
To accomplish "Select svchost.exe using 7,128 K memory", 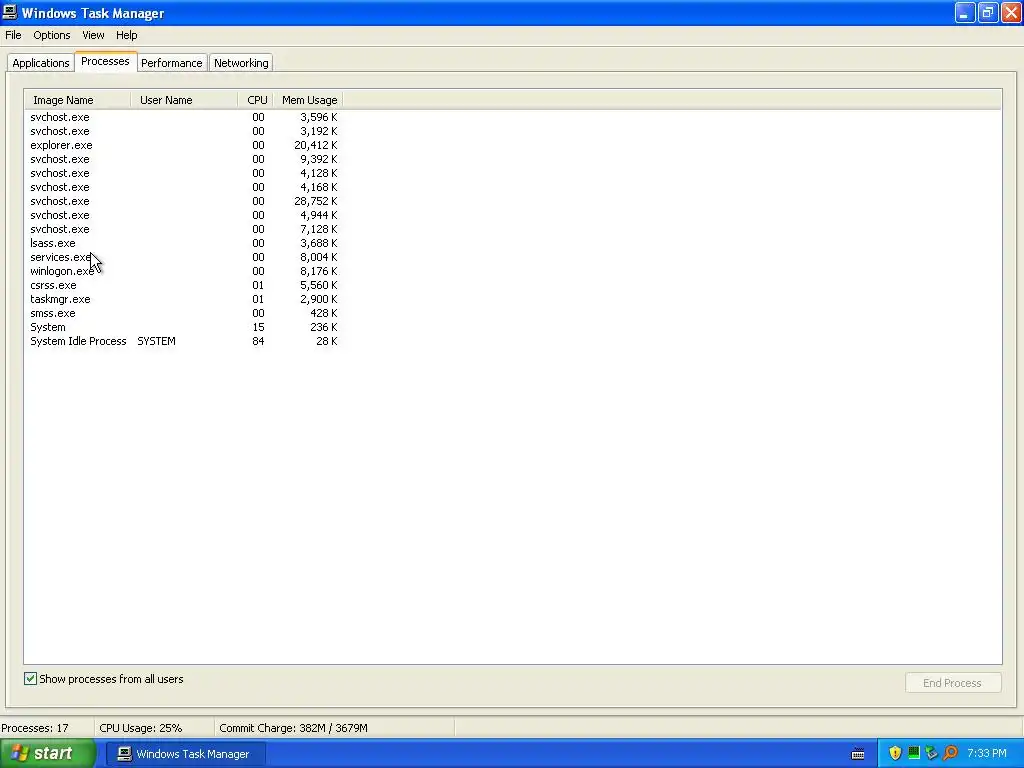I will [x=184, y=229].
